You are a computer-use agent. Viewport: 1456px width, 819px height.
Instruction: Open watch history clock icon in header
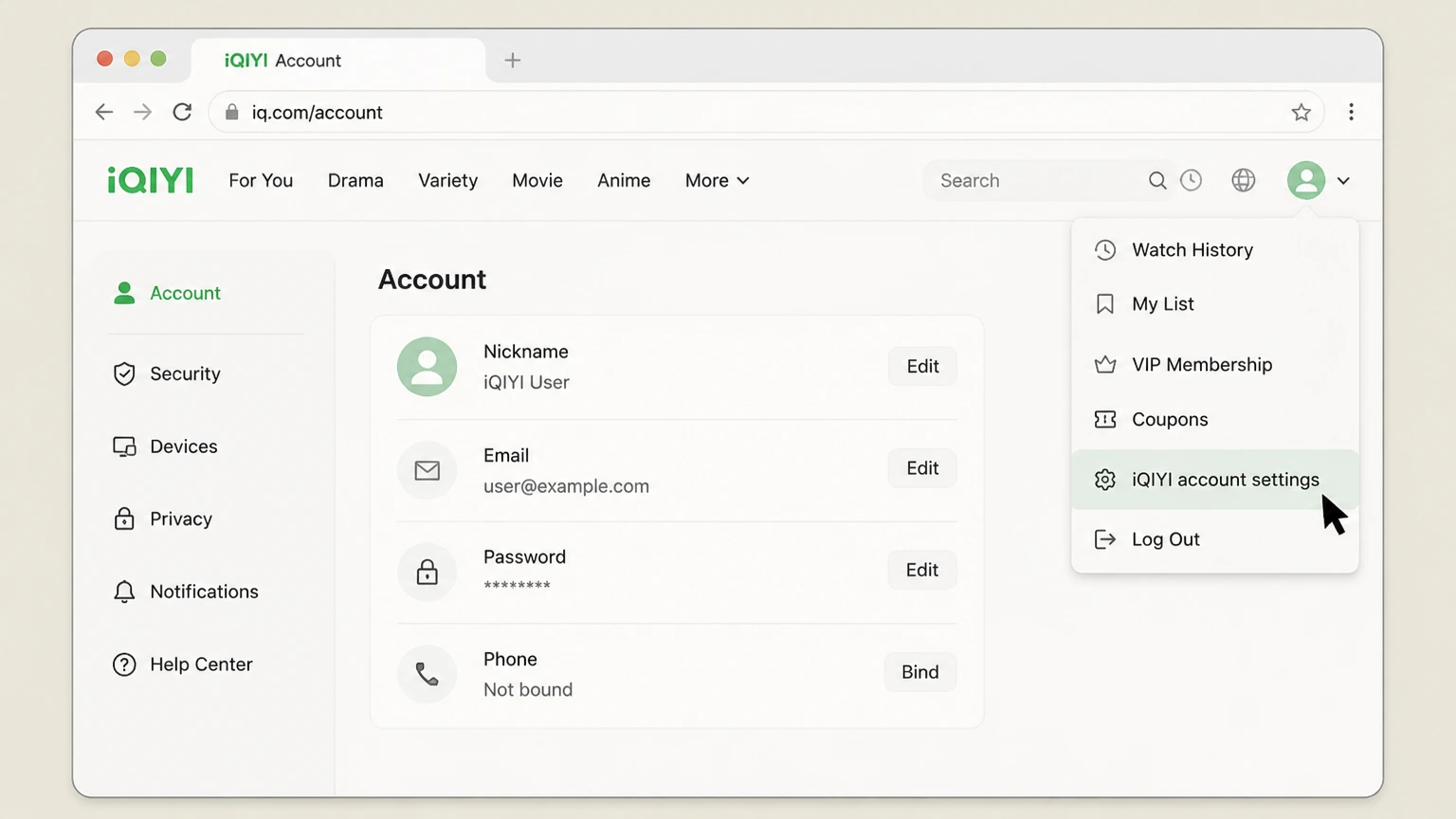click(x=1192, y=180)
